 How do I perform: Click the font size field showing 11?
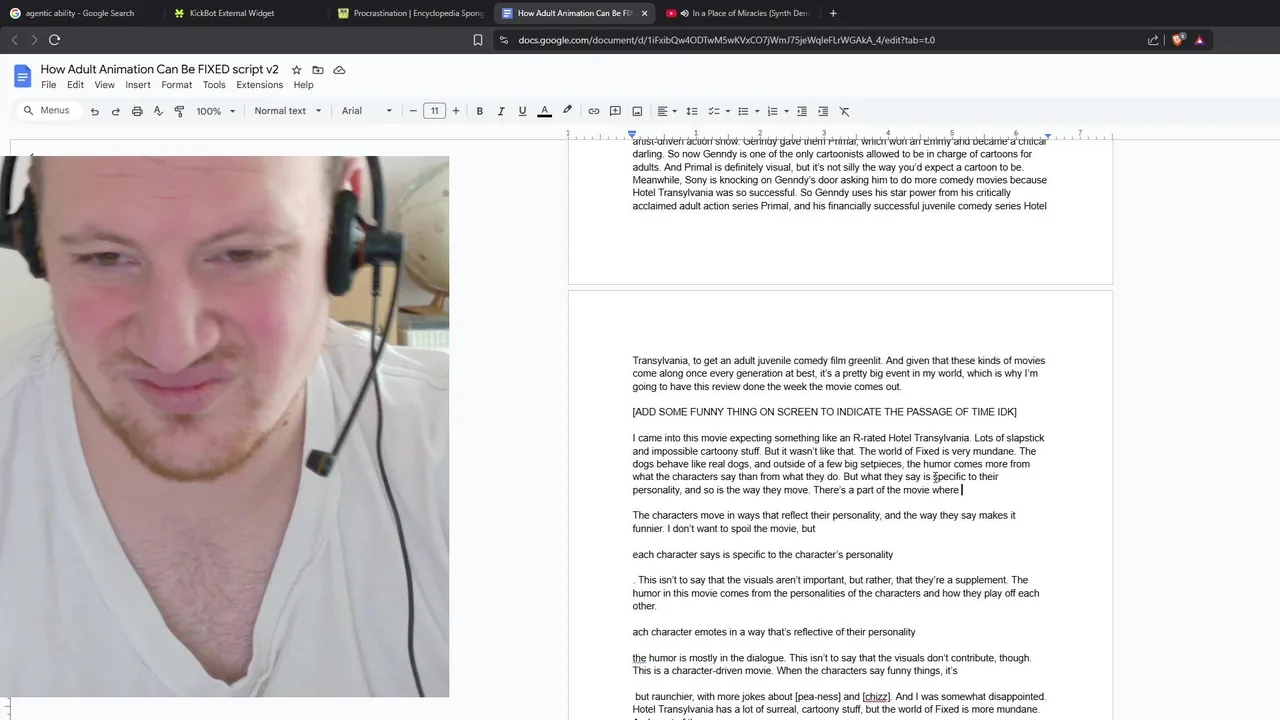[434, 111]
